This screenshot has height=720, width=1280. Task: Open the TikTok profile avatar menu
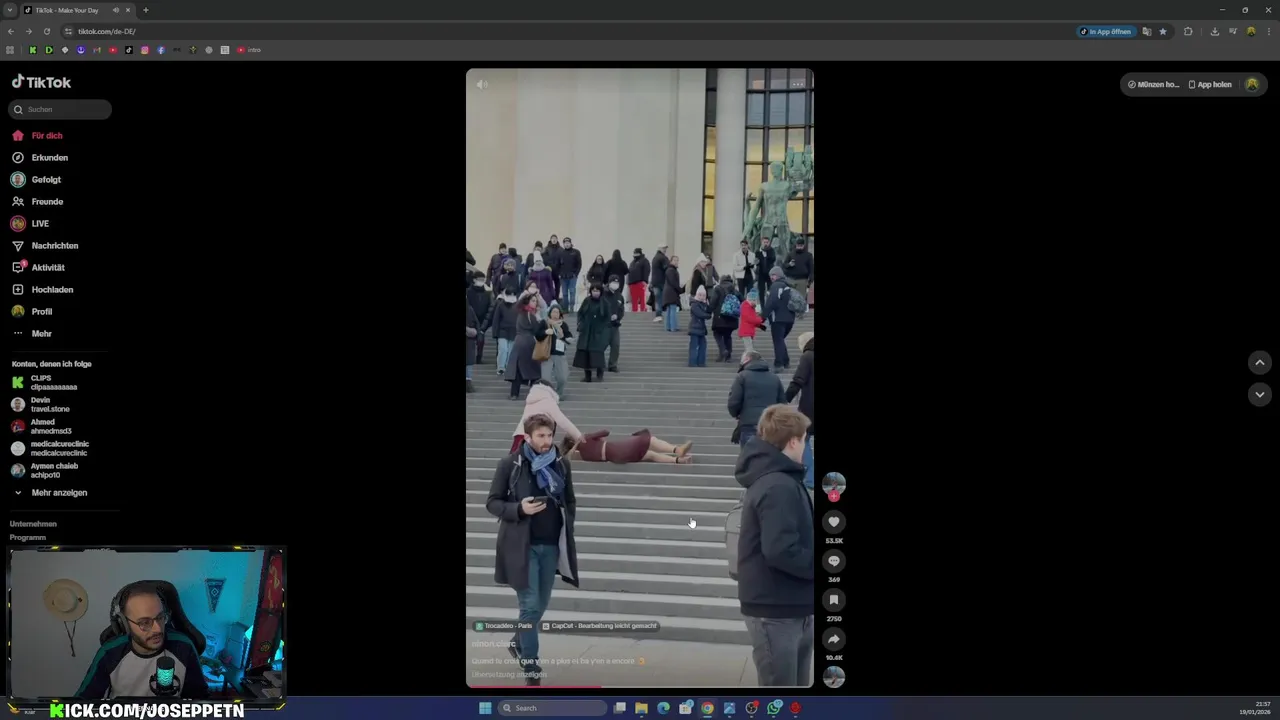[1252, 84]
